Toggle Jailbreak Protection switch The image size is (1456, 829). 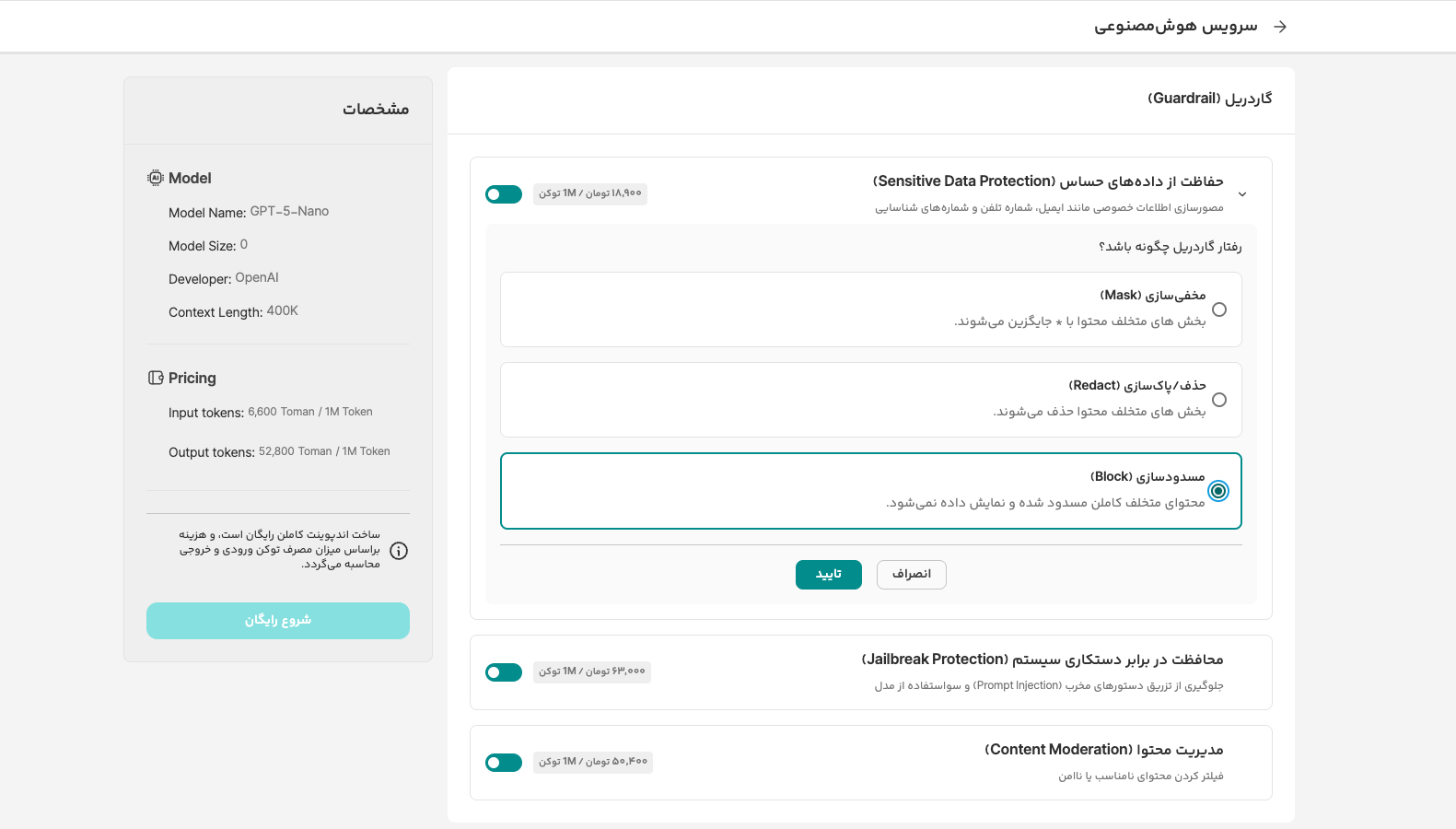pyautogui.click(x=504, y=672)
